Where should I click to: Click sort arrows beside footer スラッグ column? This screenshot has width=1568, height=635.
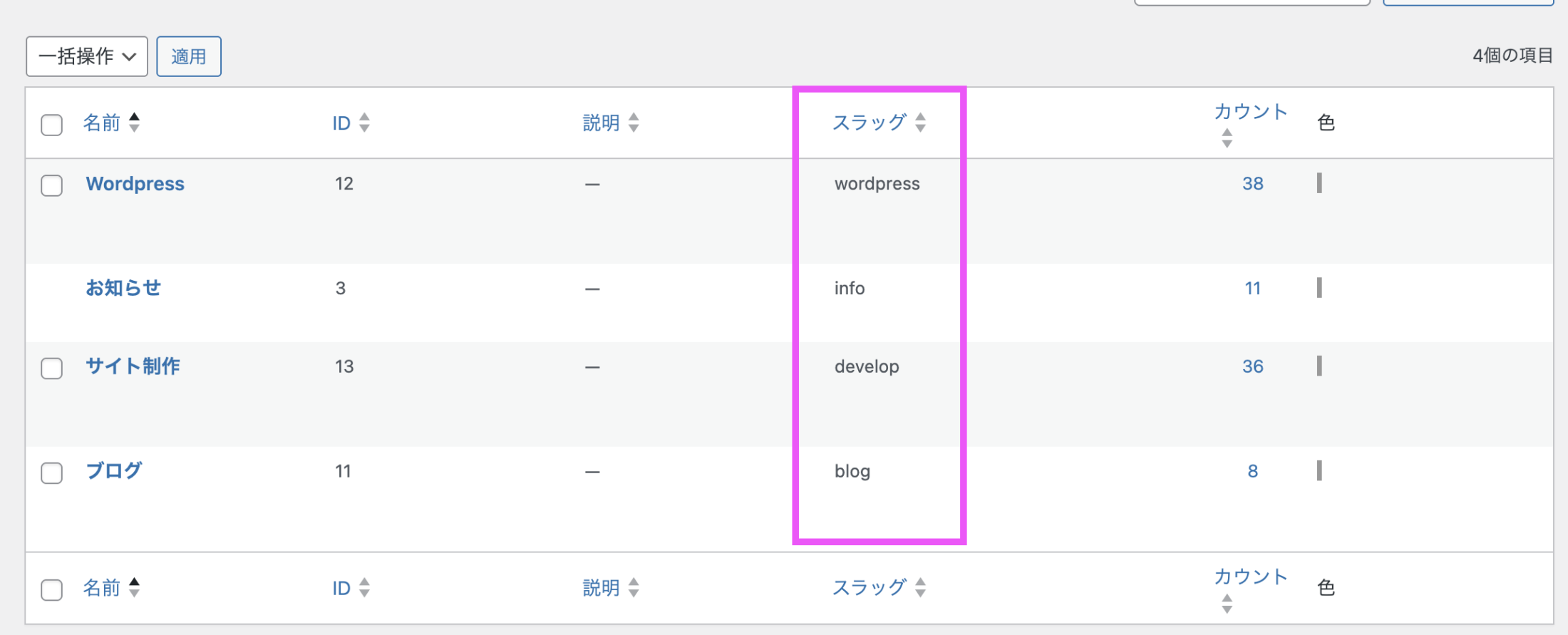920,588
